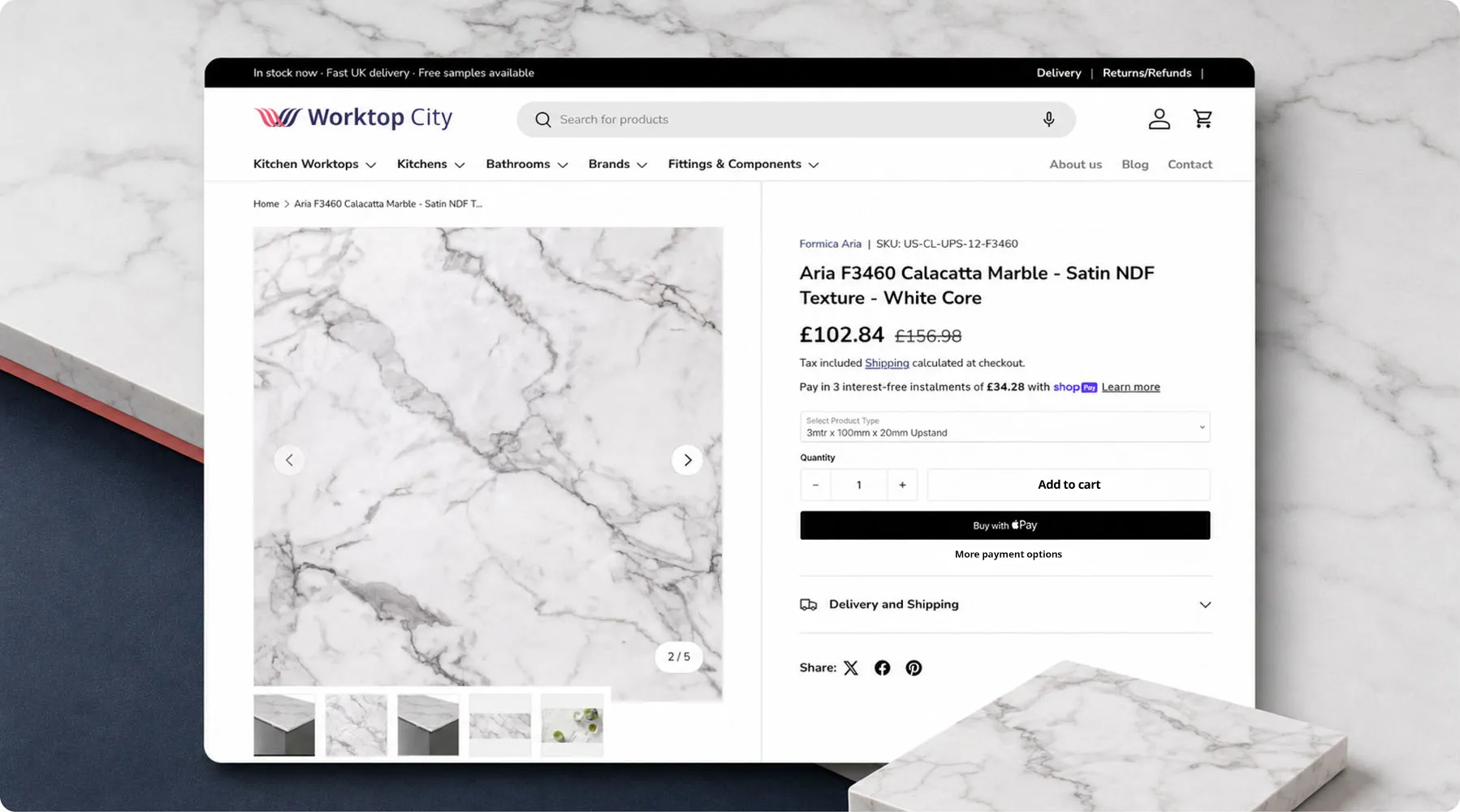
Task: Decrease quantity with the minus button
Action: 815,485
